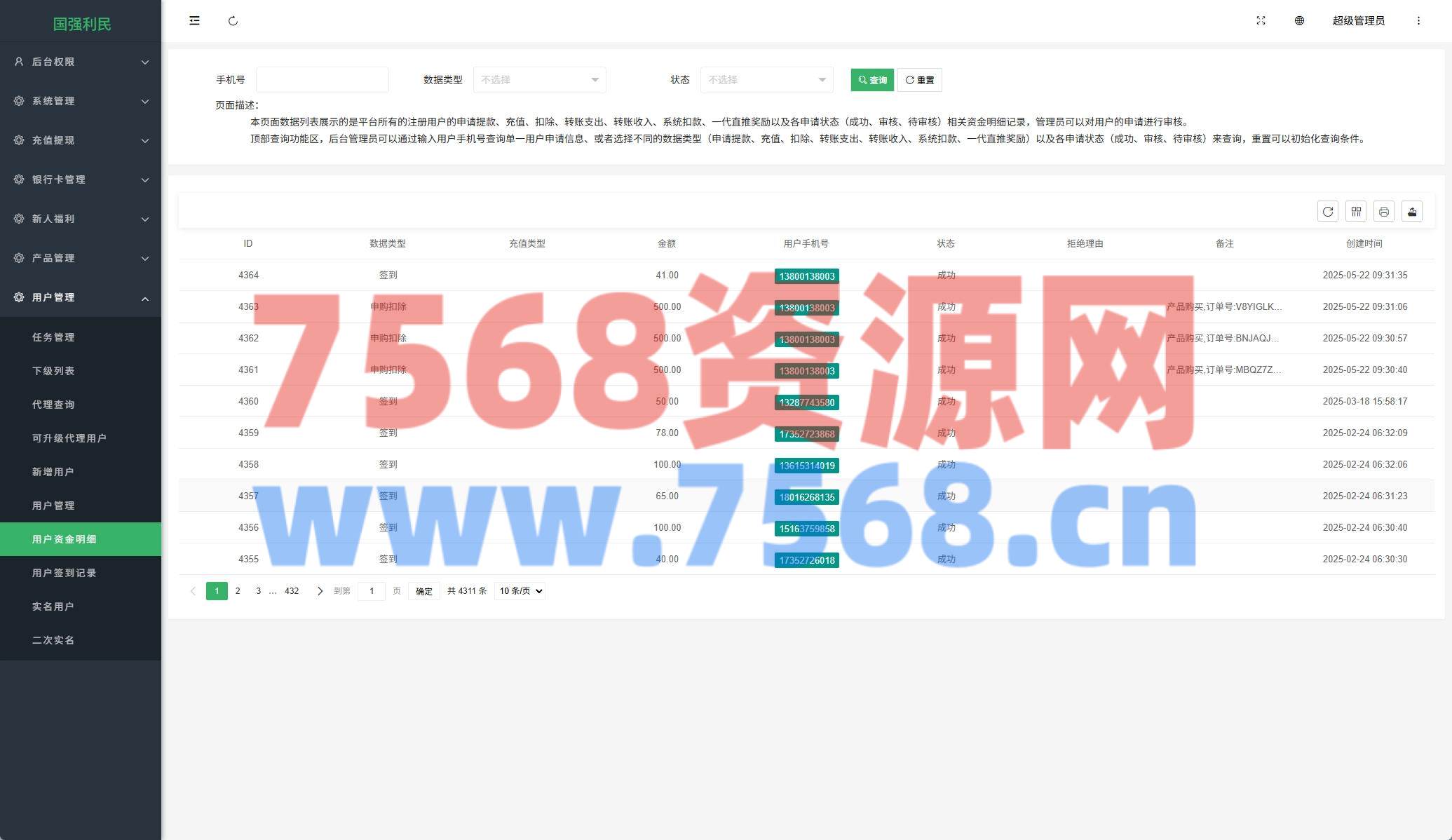Change the 10 条/页 page size selector

click(520, 591)
